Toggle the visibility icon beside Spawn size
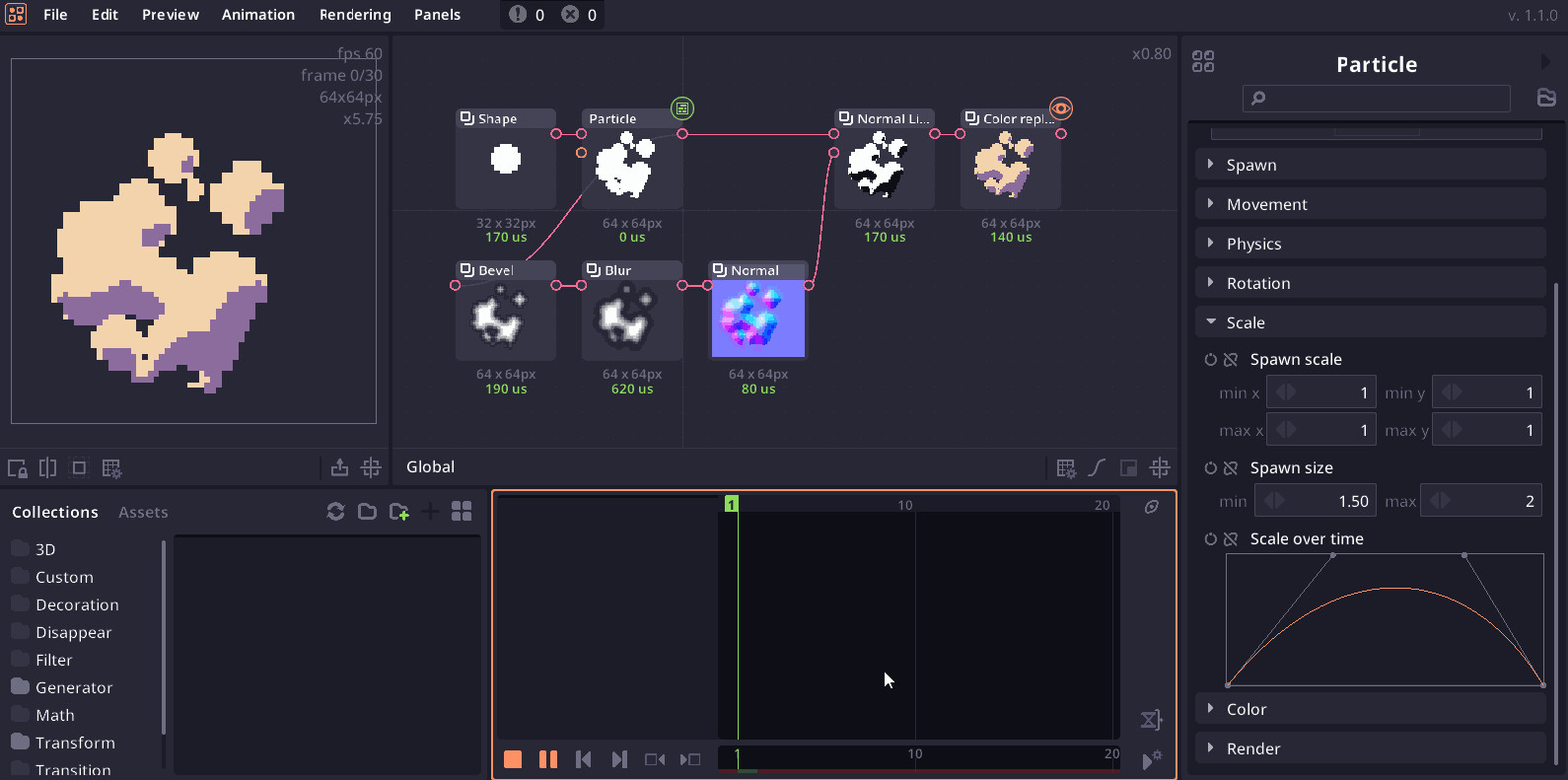 pyautogui.click(x=1231, y=468)
